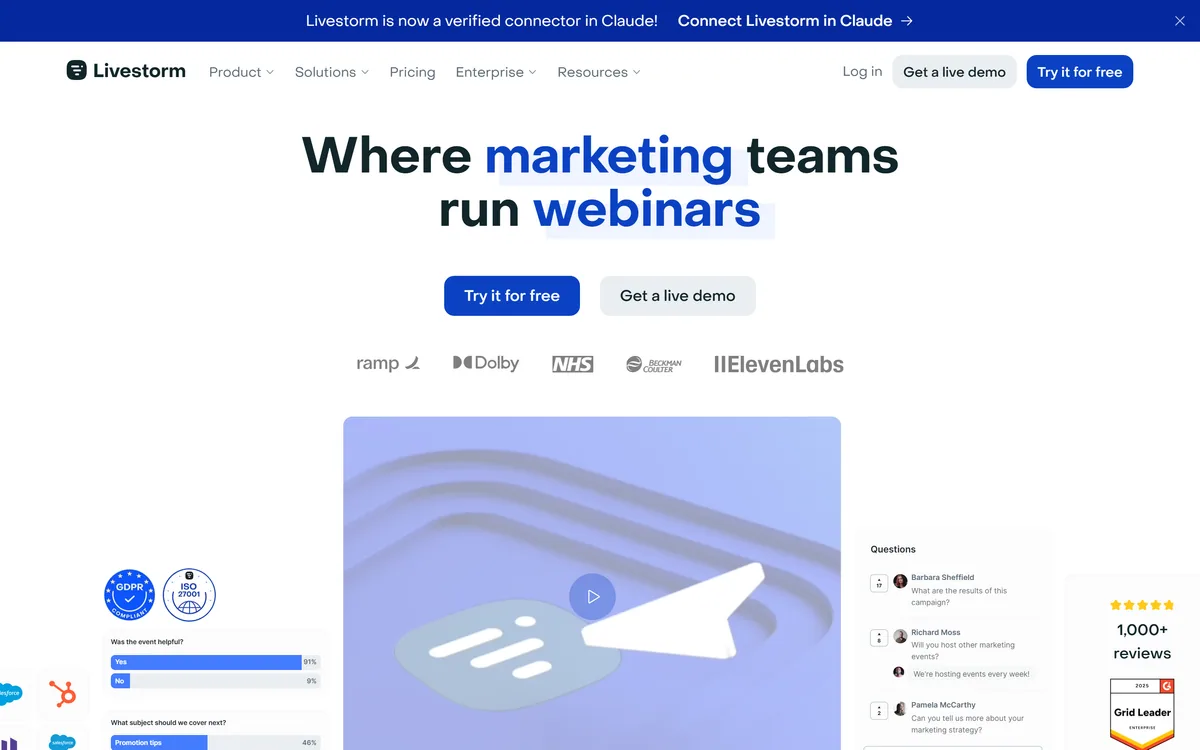Viewport: 1200px width, 750px height.
Task: Click the Livestorm wordmark in the header
Action: coord(139,71)
